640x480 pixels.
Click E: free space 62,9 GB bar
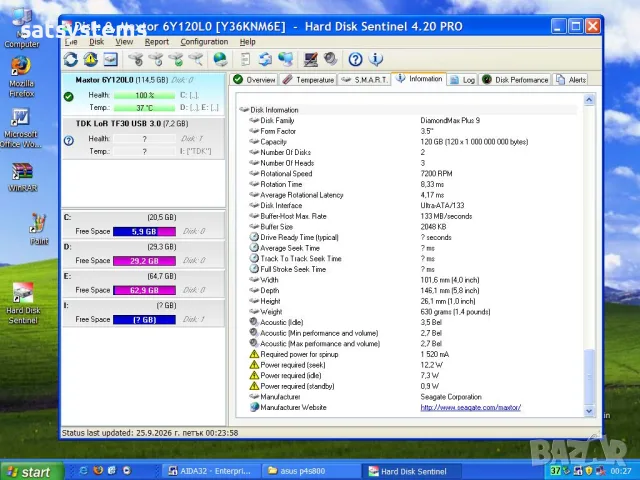point(144,290)
